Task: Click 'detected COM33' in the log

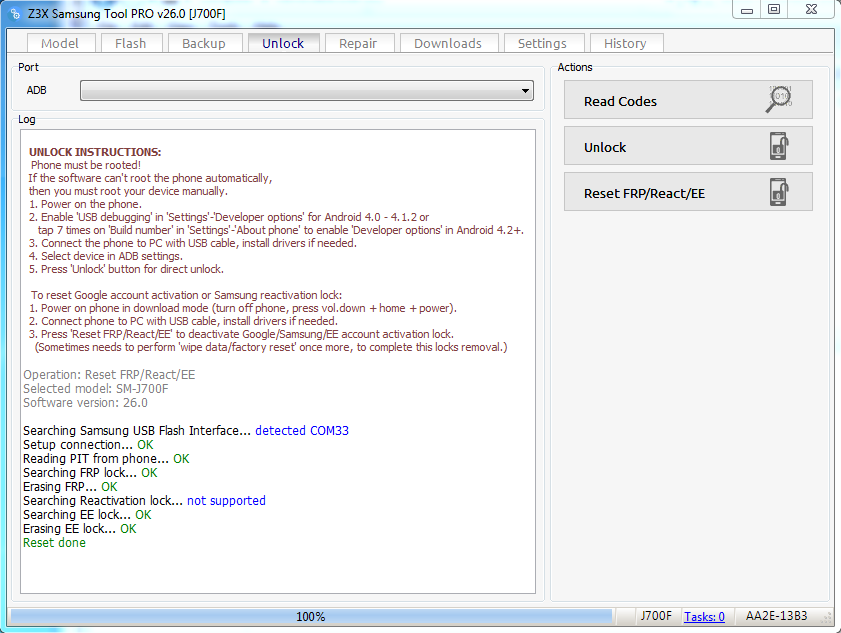Action: point(302,431)
